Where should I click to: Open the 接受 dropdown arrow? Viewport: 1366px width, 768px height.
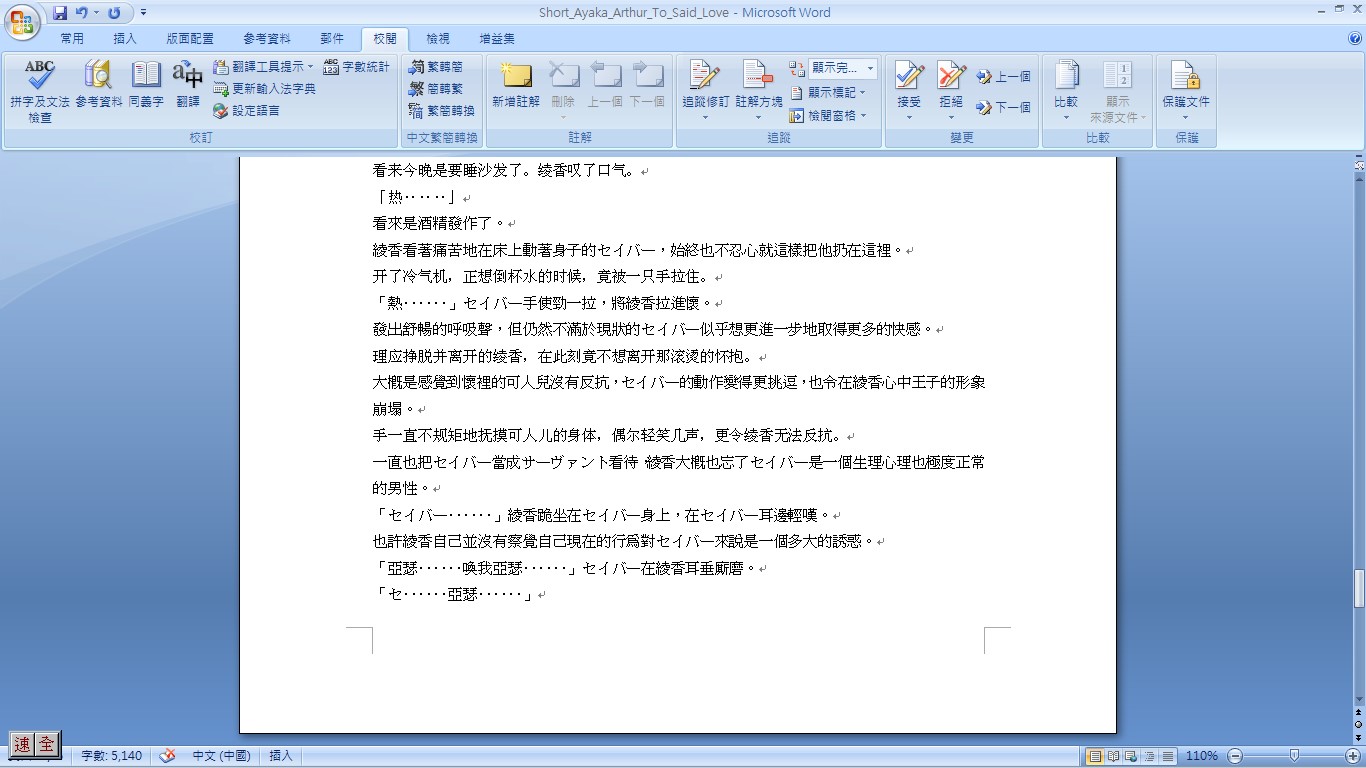coord(909,117)
